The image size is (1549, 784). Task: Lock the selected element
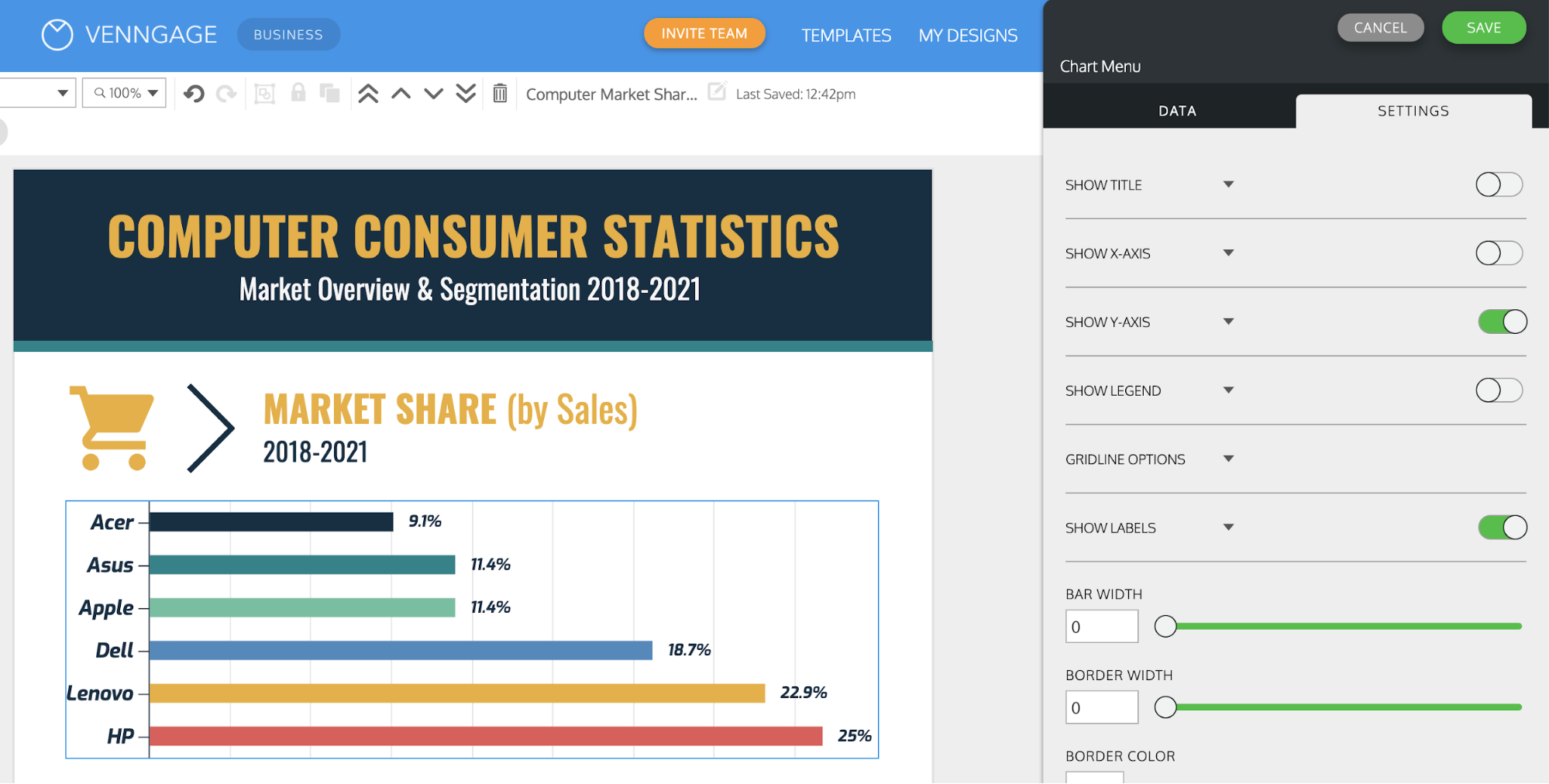(x=298, y=93)
